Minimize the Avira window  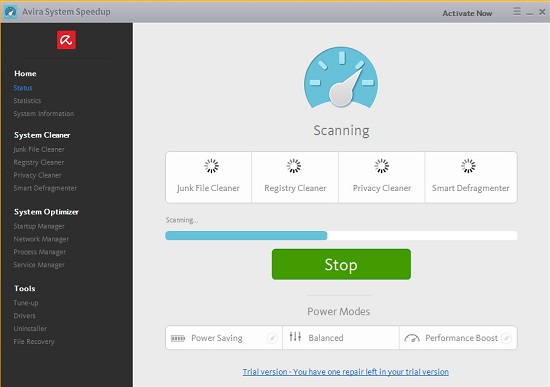529,13
